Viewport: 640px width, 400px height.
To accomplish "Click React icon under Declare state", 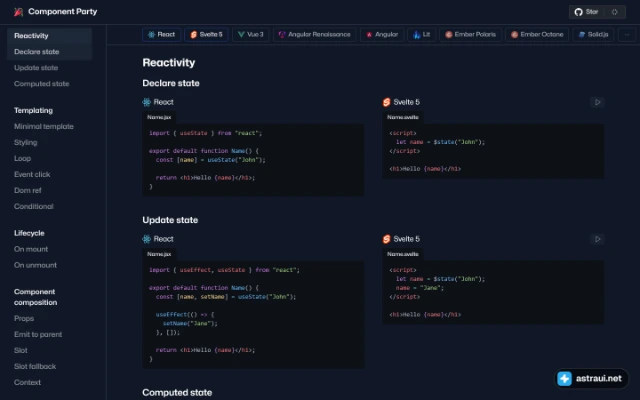I will (147, 102).
